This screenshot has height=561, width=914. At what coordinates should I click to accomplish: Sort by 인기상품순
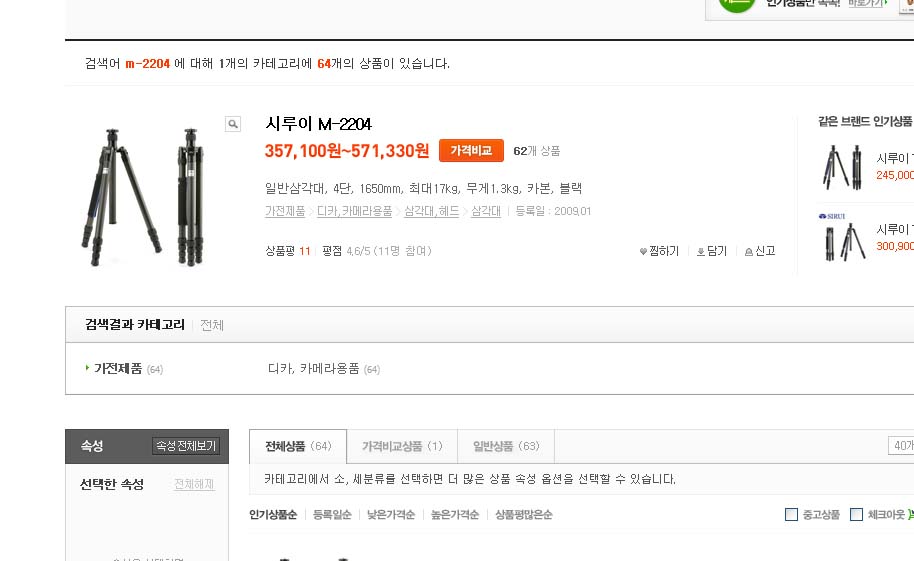tap(273, 514)
